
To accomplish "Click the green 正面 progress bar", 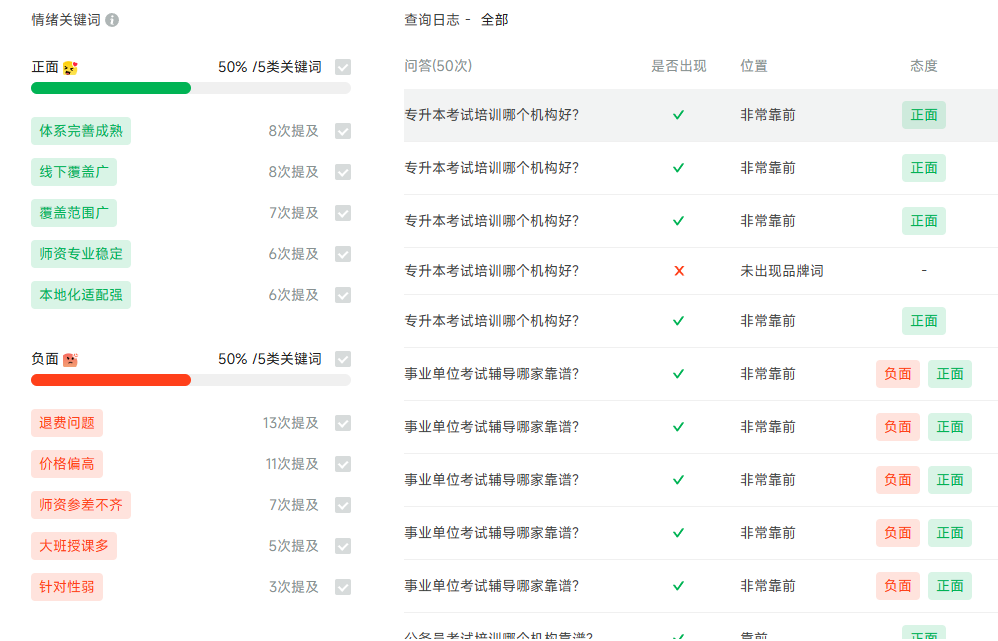I will point(111,88).
